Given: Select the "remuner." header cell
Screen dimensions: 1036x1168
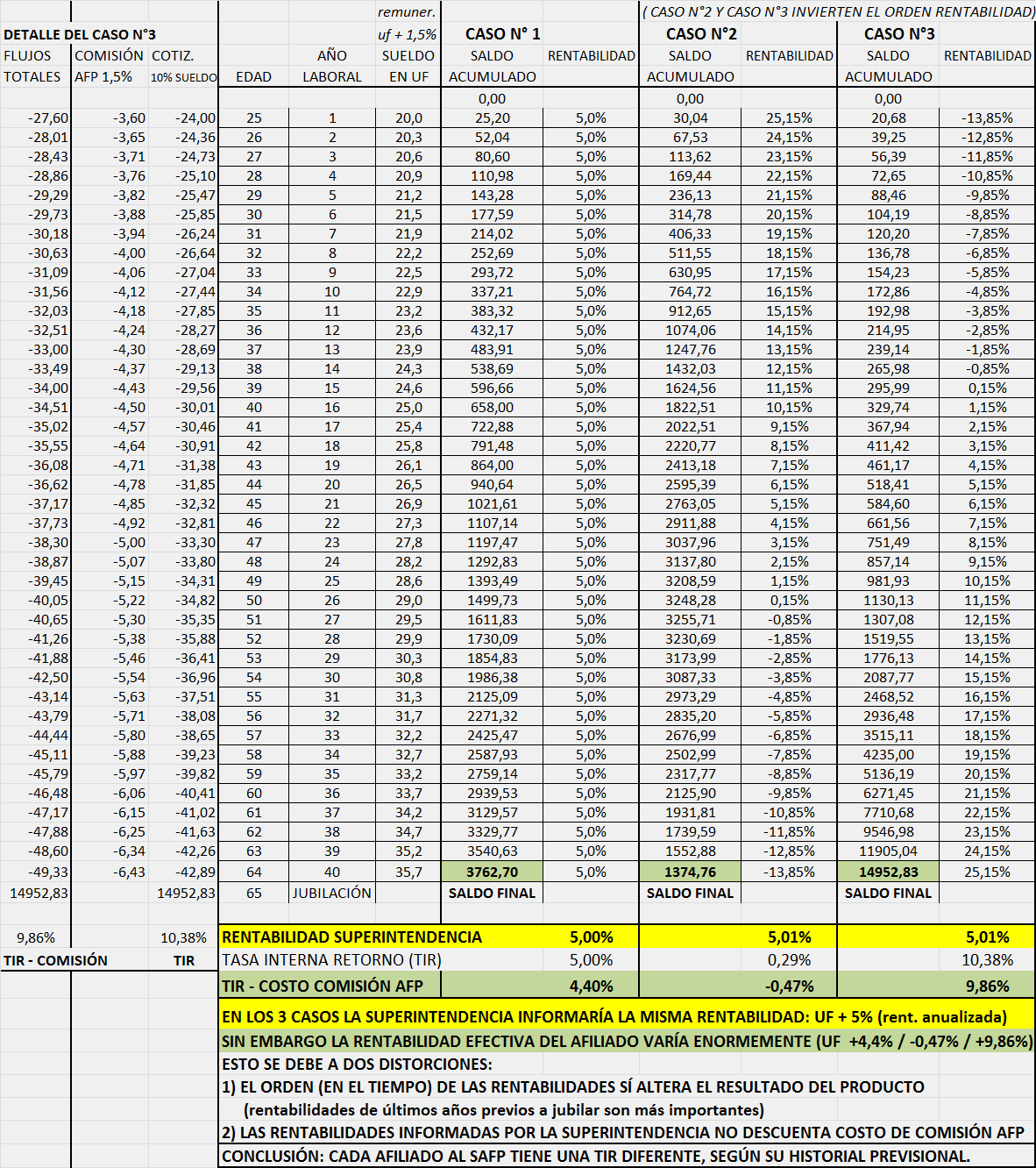Looking at the screenshot, I should pos(407,11).
